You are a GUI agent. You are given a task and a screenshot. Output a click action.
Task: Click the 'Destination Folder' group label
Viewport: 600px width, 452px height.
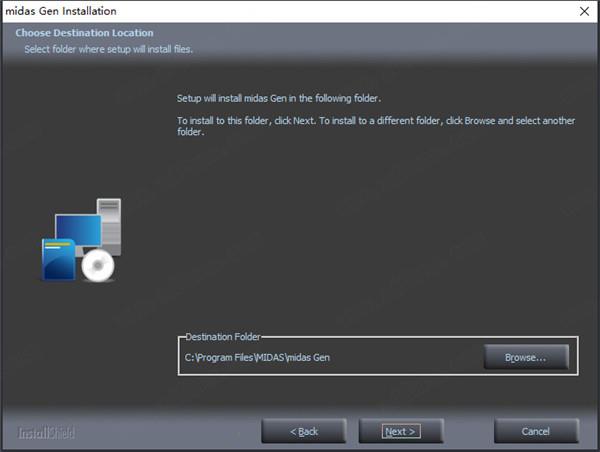(223, 337)
